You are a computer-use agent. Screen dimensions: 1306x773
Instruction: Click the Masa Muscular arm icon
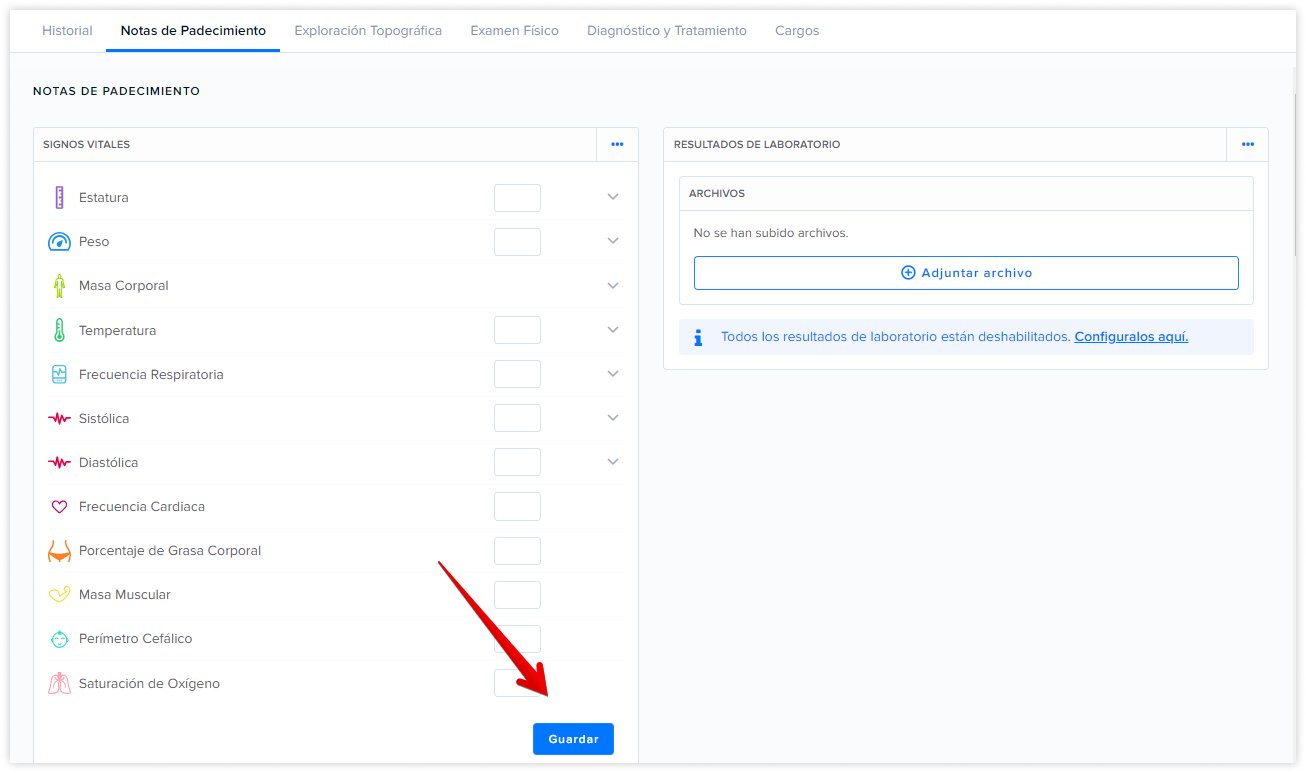click(x=59, y=595)
